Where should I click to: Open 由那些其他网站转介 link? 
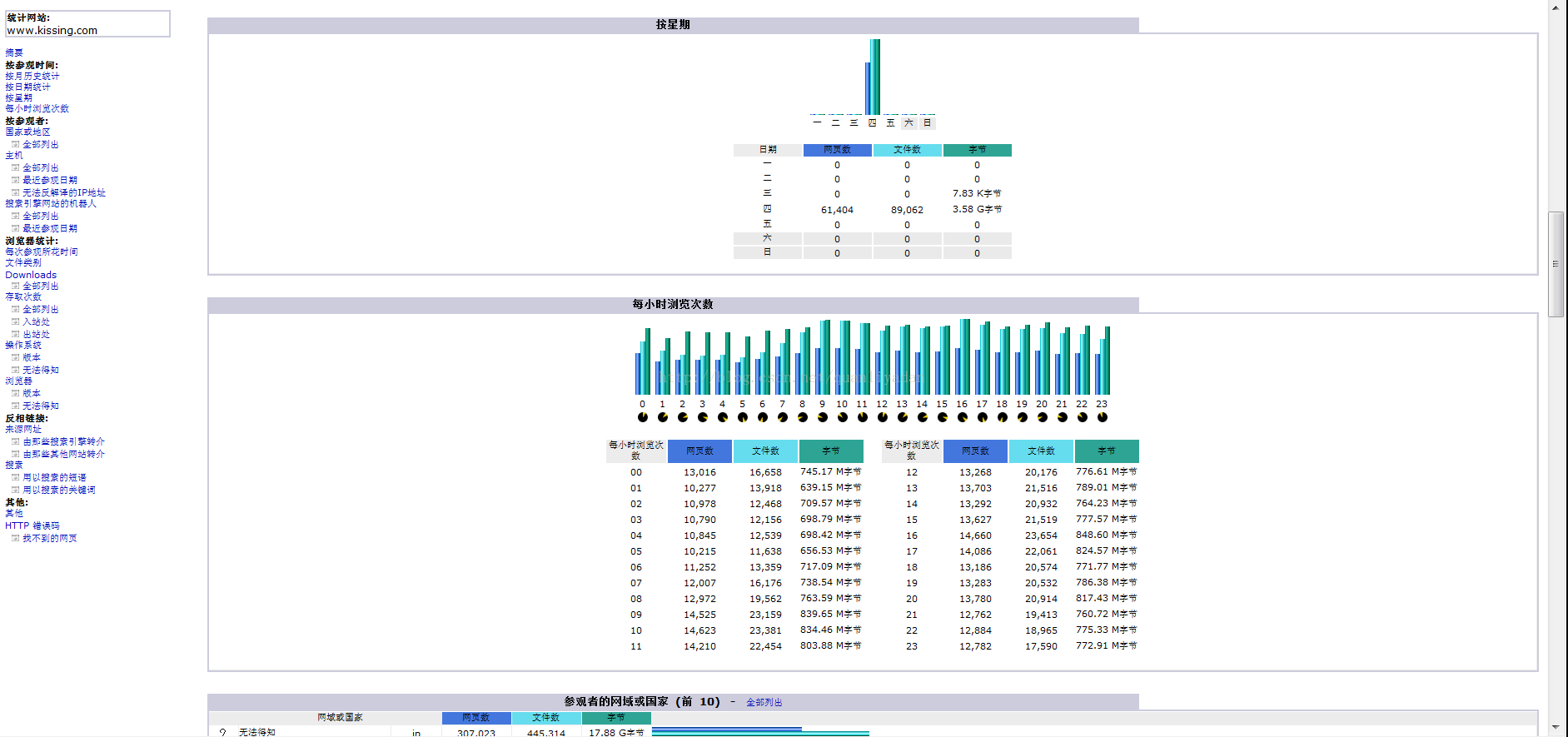pyautogui.click(x=63, y=454)
